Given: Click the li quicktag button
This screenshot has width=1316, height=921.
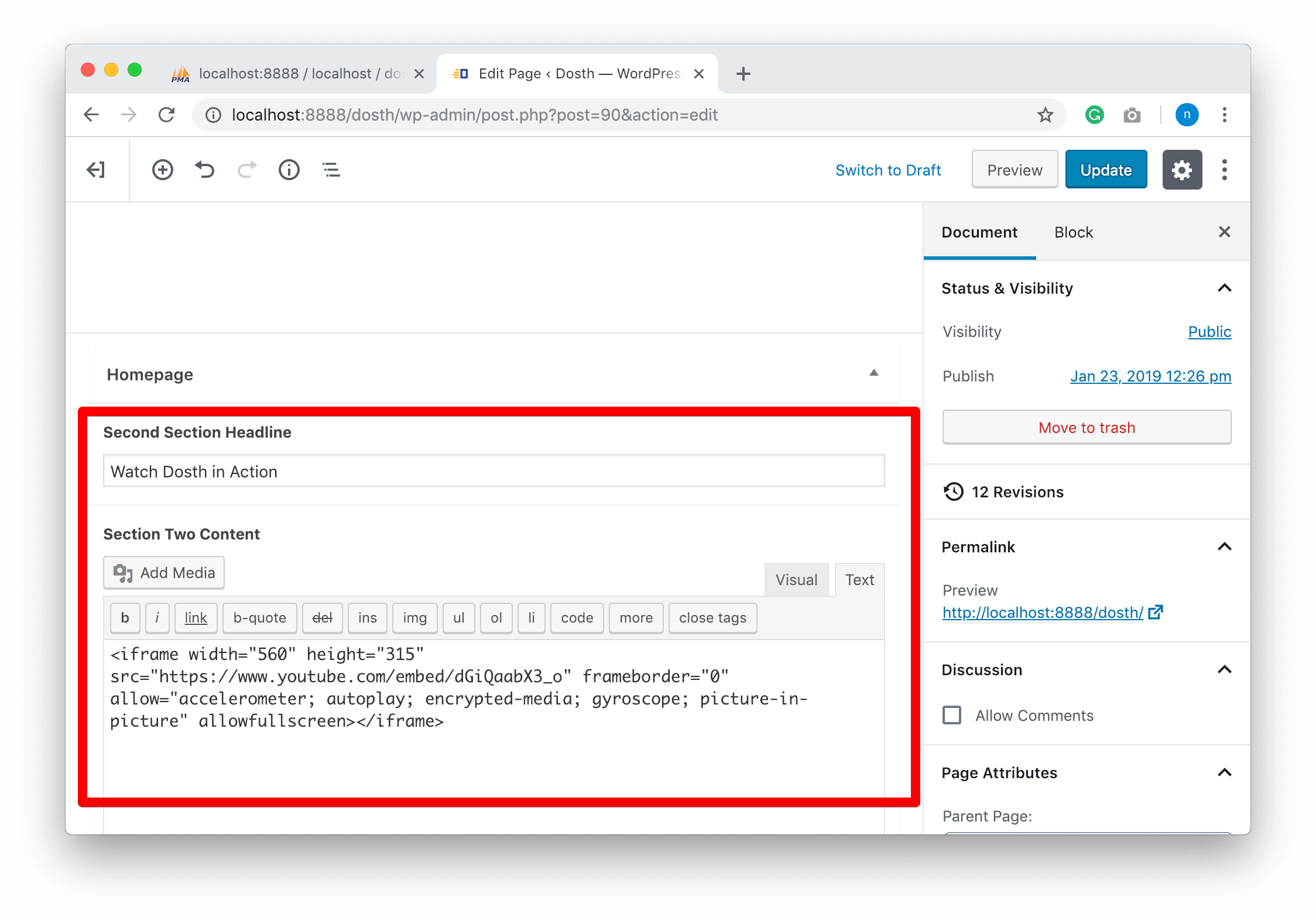Looking at the screenshot, I should click(x=532, y=618).
